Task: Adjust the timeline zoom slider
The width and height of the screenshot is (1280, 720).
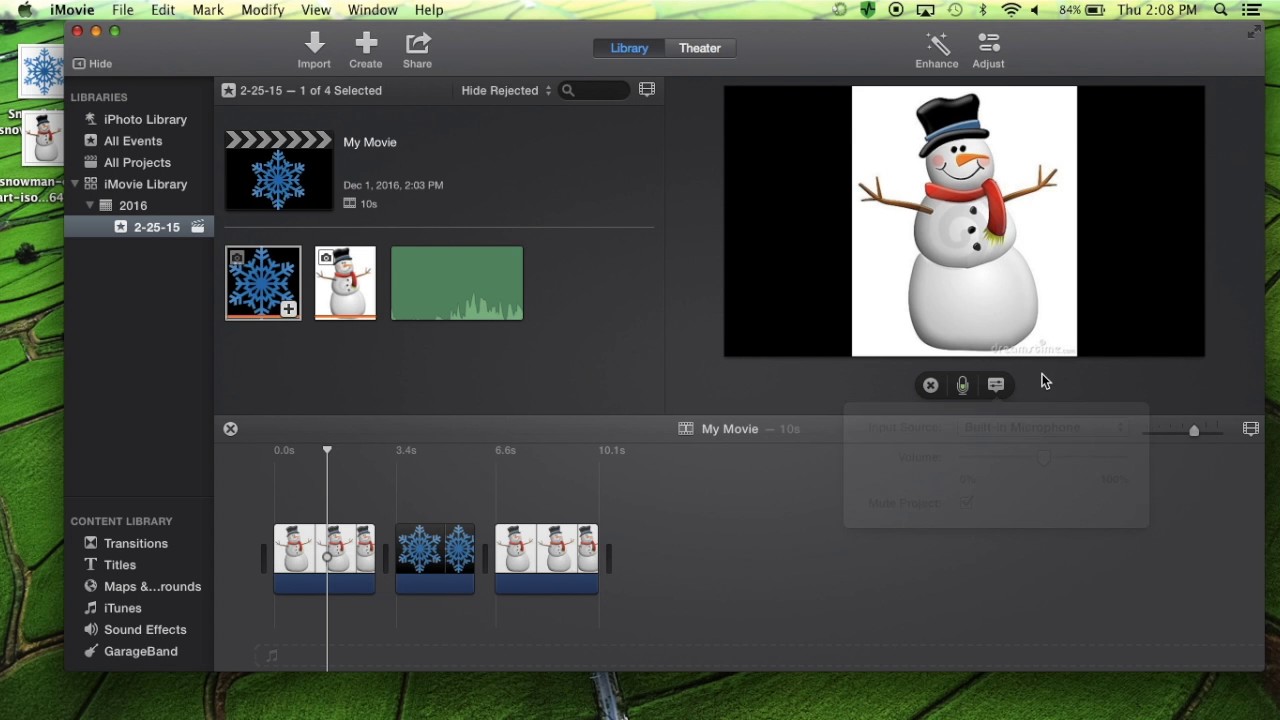Action: pos(1194,430)
